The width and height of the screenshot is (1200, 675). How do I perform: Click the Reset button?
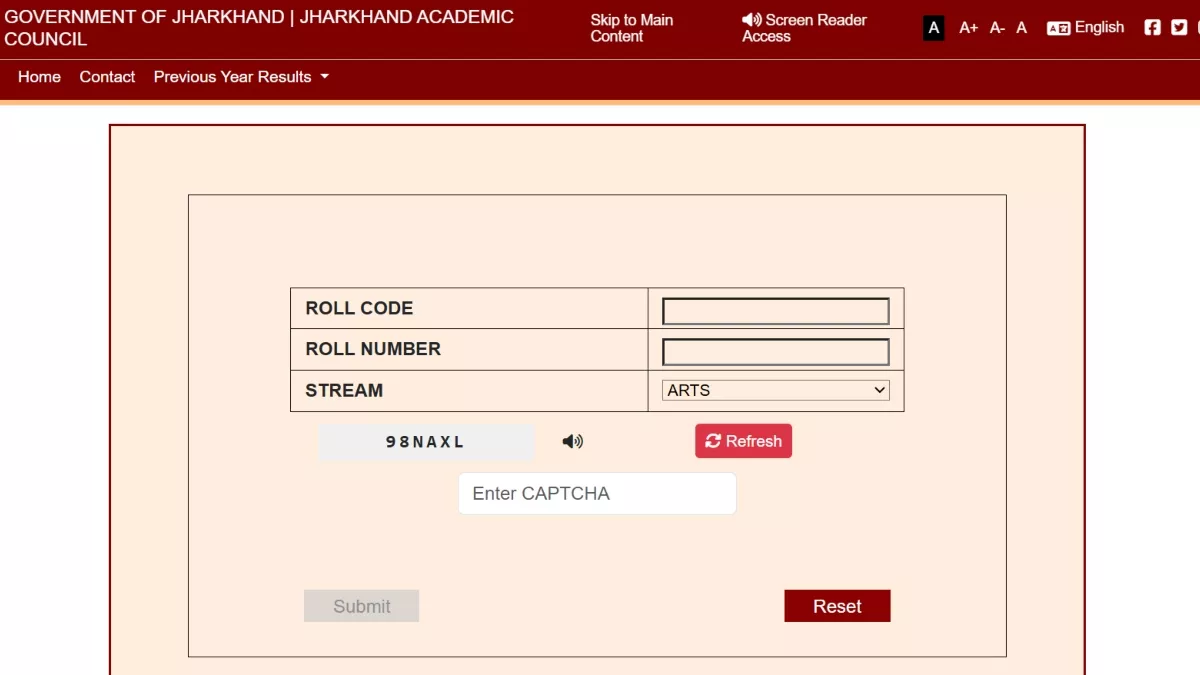coord(837,606)
